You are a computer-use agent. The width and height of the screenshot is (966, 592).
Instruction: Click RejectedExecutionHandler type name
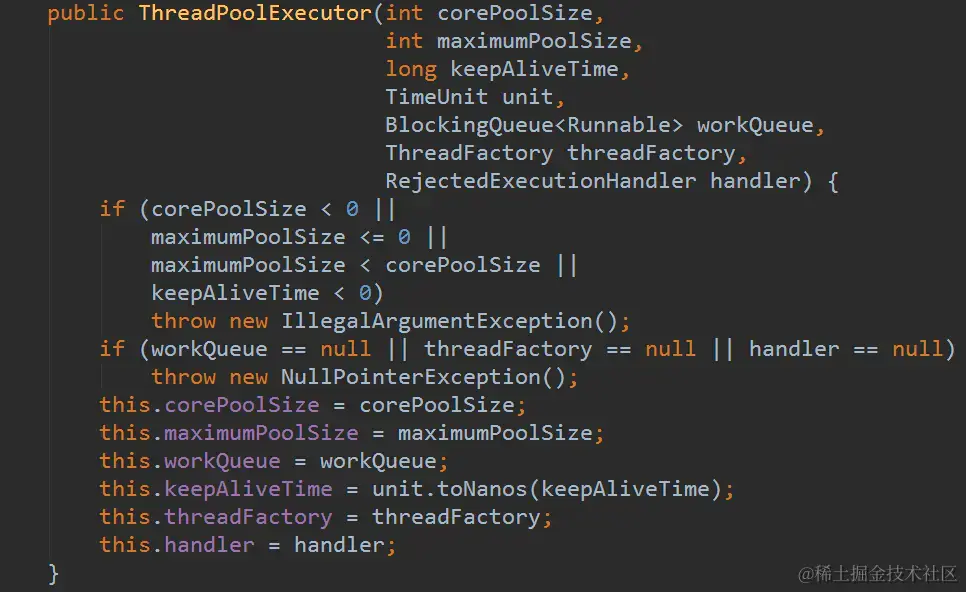click(x=540, y=181)
